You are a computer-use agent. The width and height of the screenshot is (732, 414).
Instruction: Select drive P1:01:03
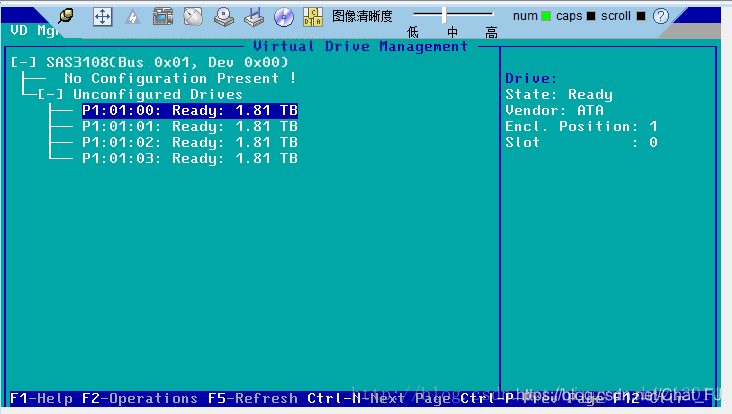click(x=190, y=158)
